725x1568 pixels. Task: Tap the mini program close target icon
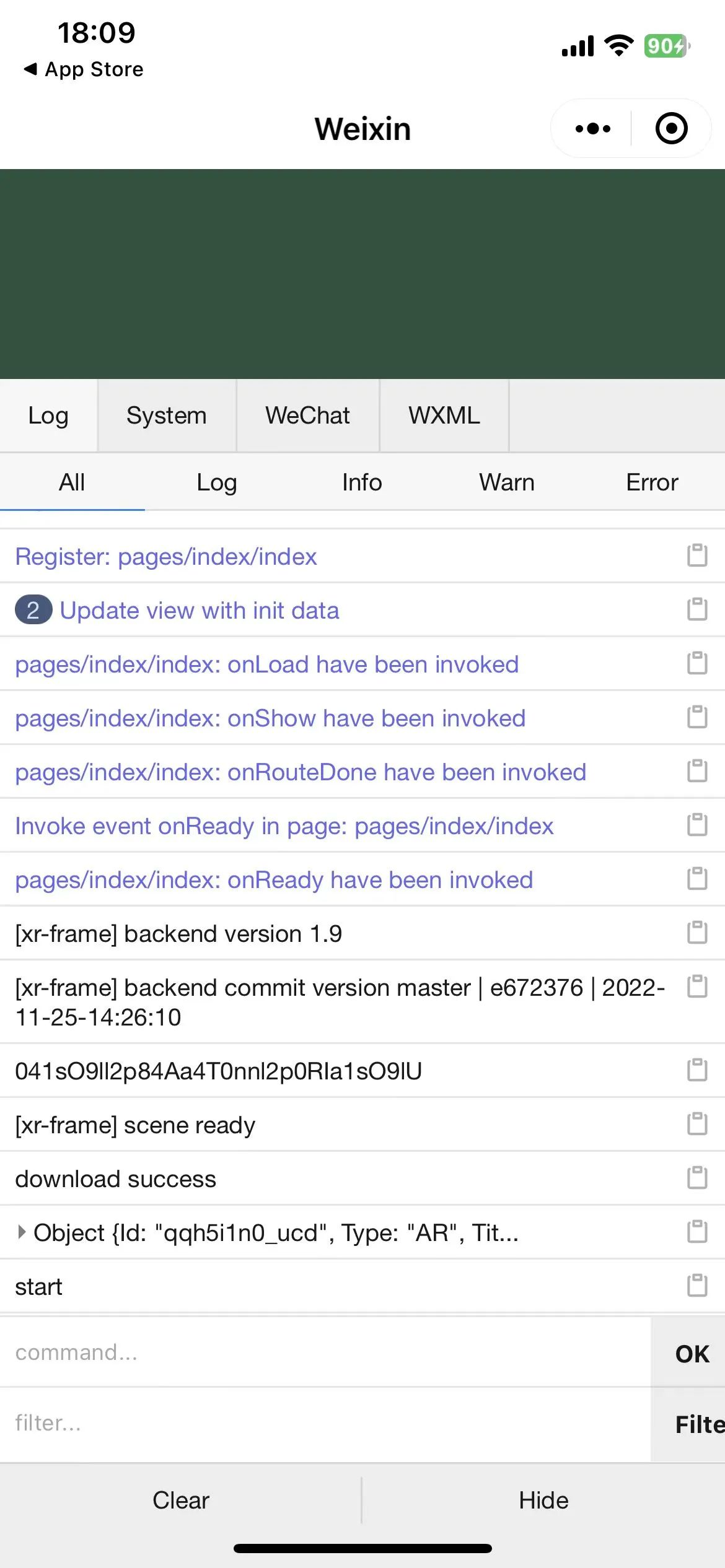point(672,129)
